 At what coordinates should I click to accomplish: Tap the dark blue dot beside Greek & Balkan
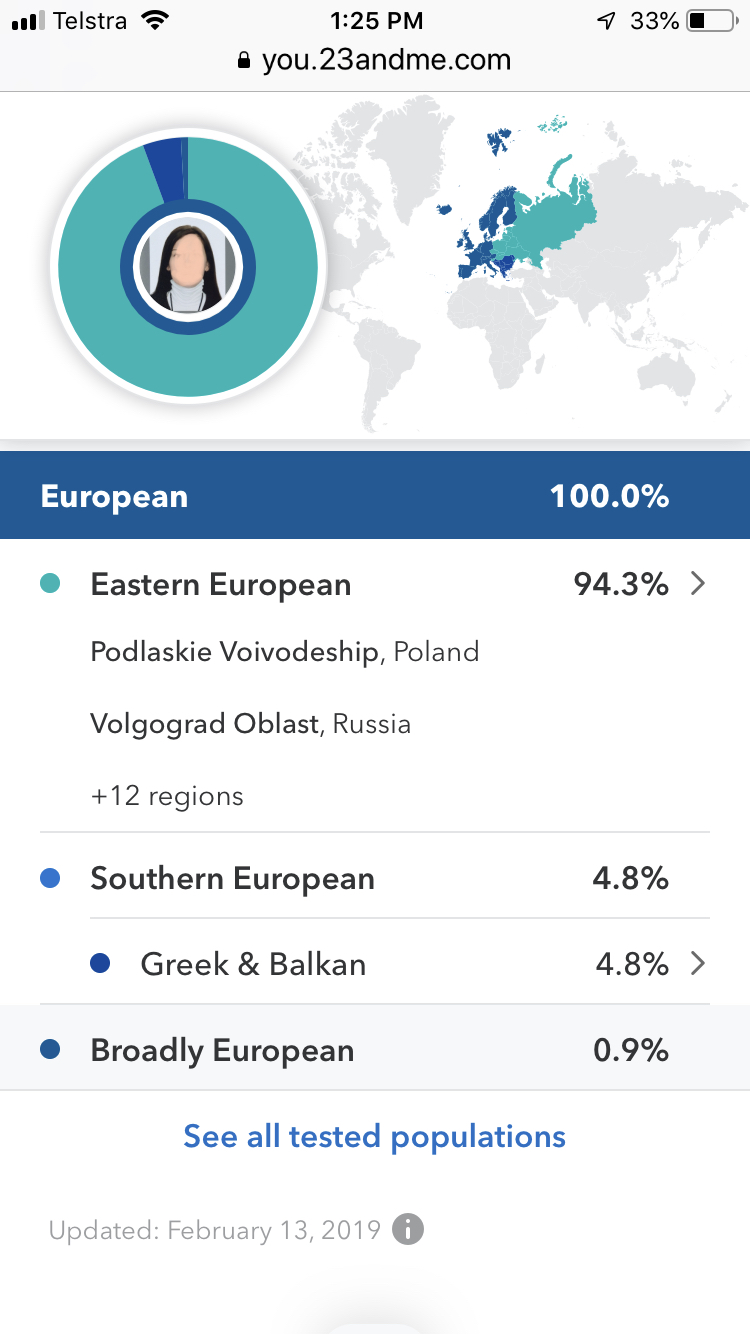coord(100,964)
